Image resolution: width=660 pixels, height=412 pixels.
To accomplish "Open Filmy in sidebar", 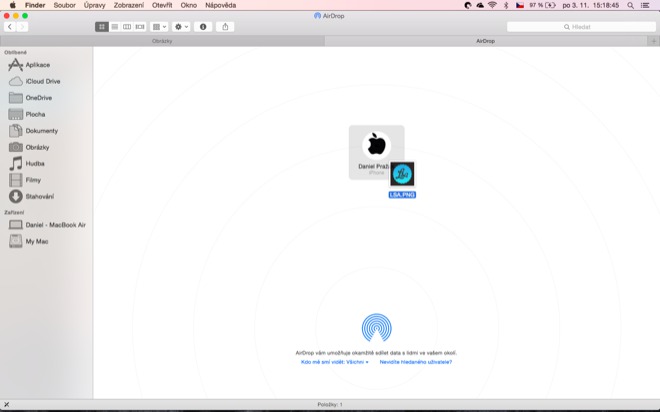I will (x=25, y=180).
